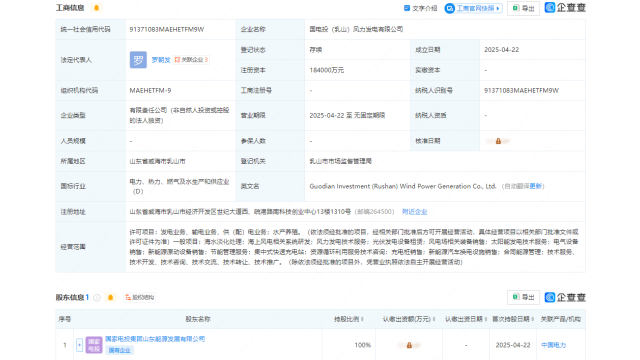The image size is (640, 360).
Task: Click the bell alert icon beside 股东信息
Action: (x=110, y=298)
